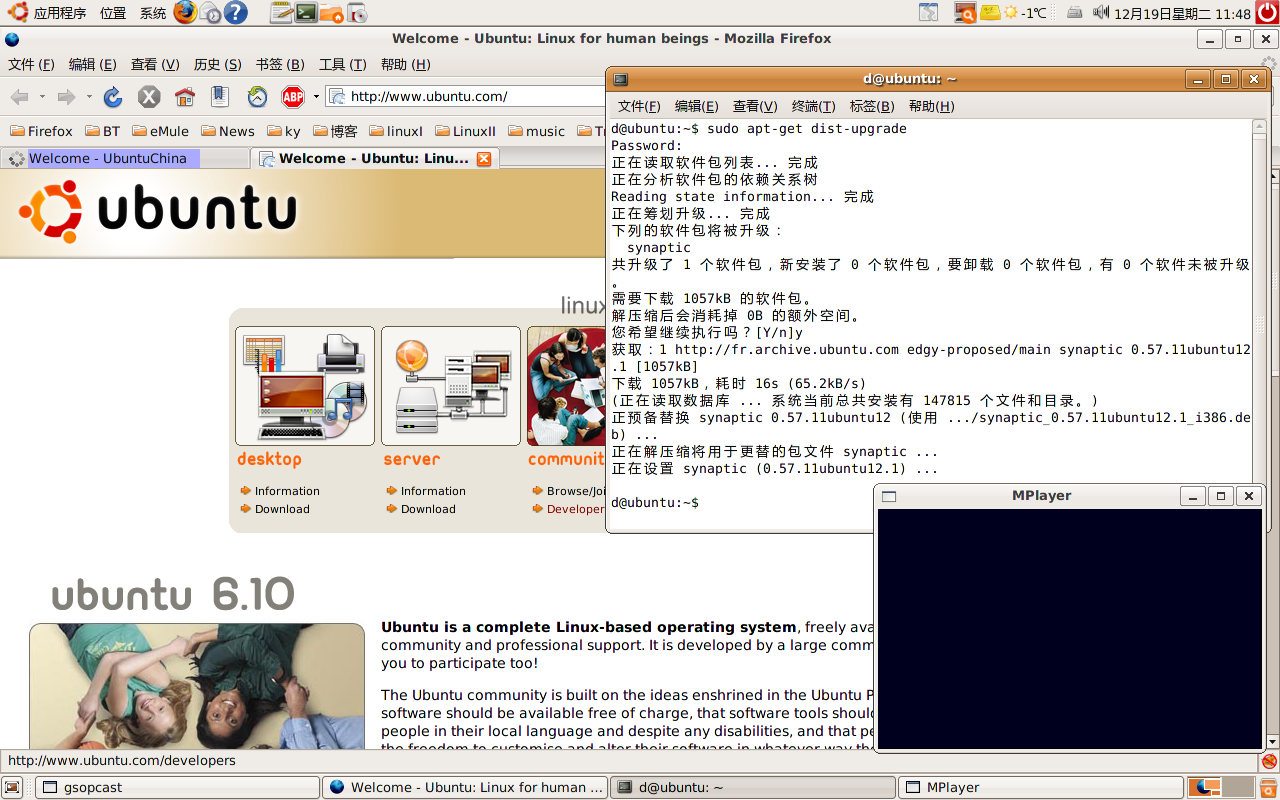Image resolution: width=1280 pixels, height=800 pixels.
Task: Open the terminal 终端(T) menu
Action: pos(813,106)
